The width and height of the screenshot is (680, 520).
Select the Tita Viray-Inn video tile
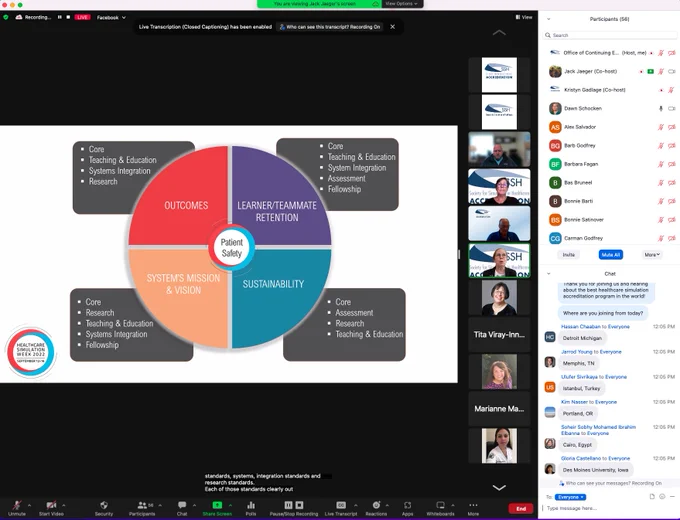point(499,334)
